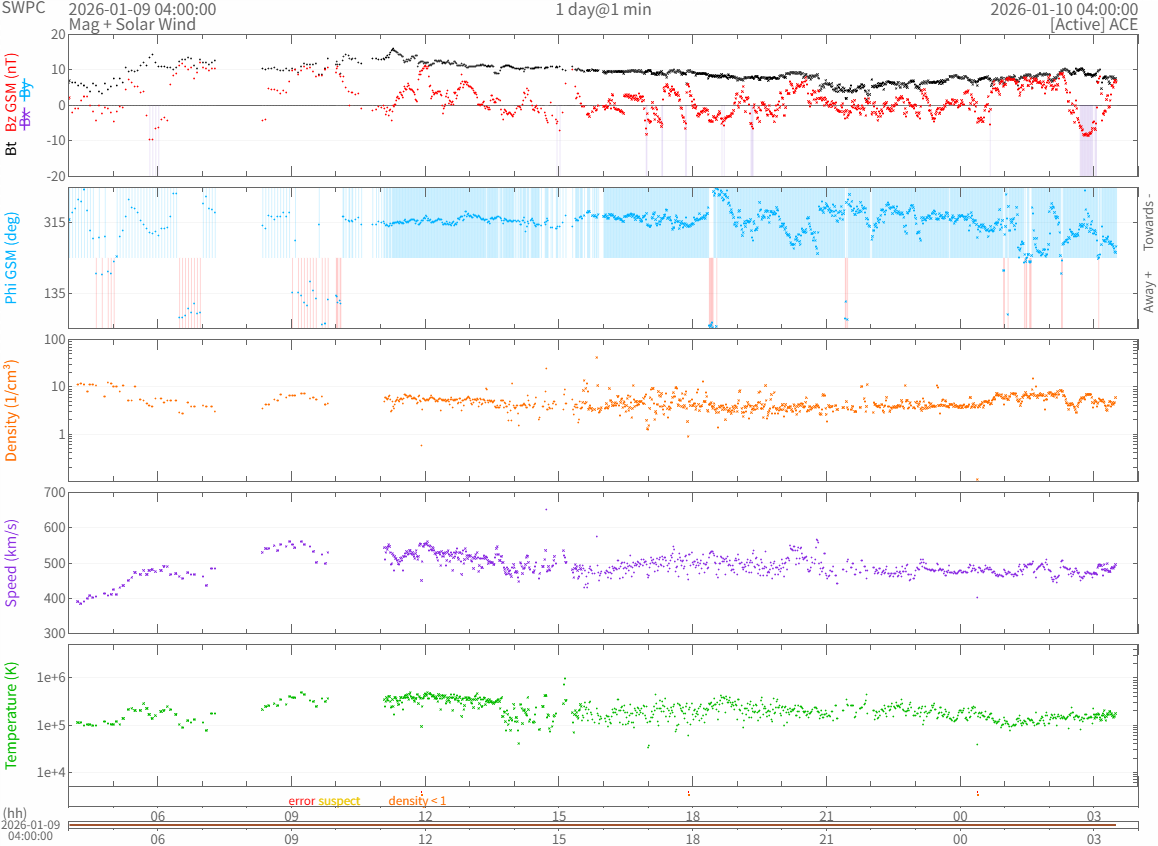Viewport: 1158px width, 846px height.
Task: Click the 'Towards -' label beside Phi plot
Action: pos(1148,221)
